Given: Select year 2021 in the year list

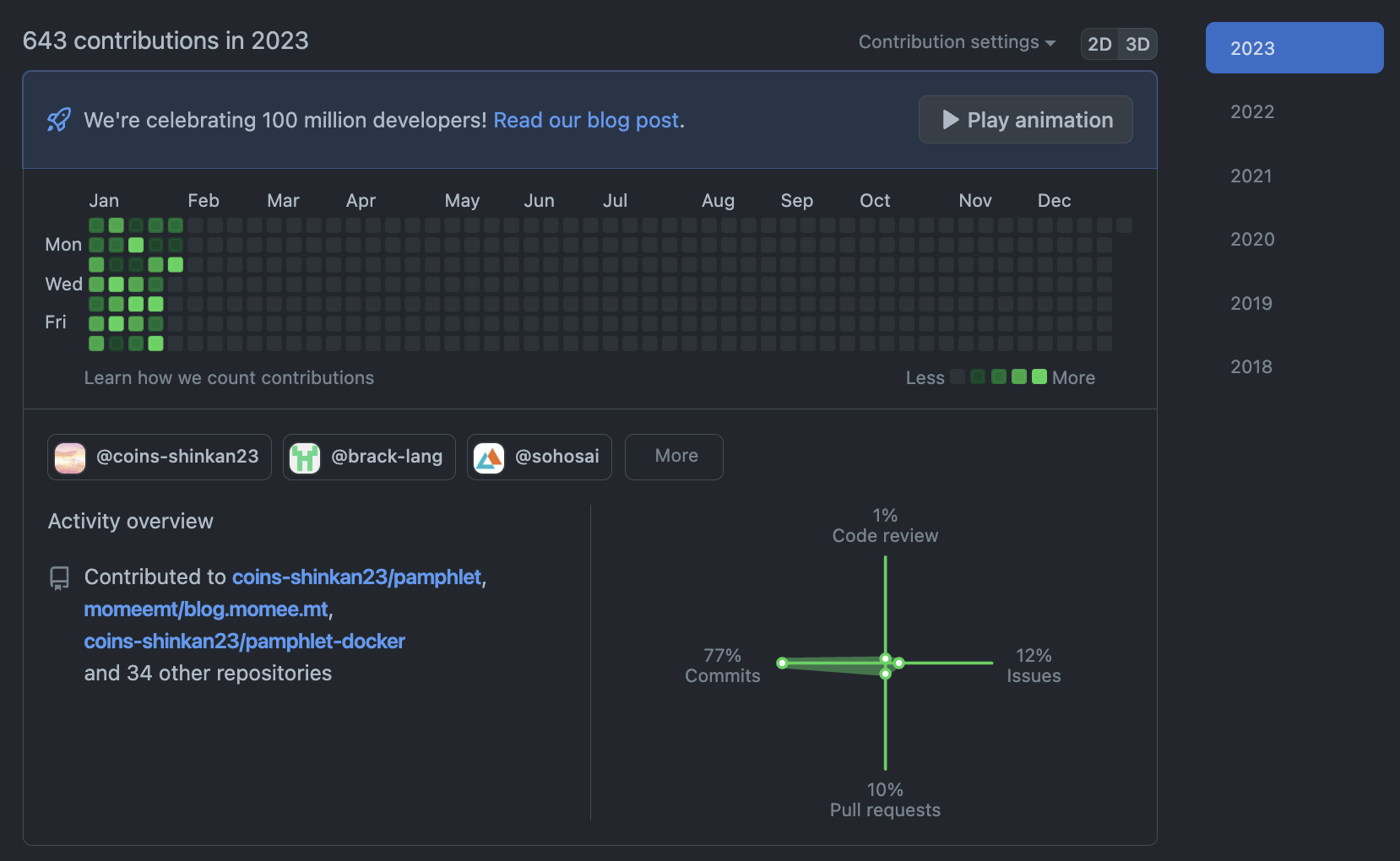Looking at the screenshot, I should (1251, 176).
